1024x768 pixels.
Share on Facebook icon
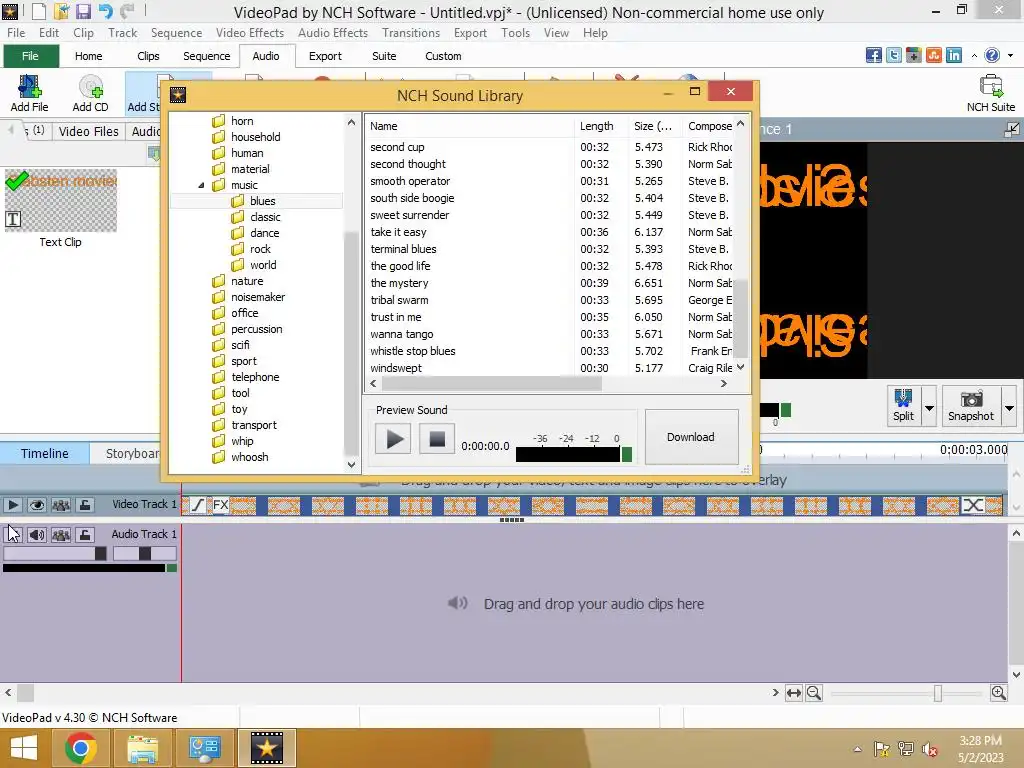(874, 56)
